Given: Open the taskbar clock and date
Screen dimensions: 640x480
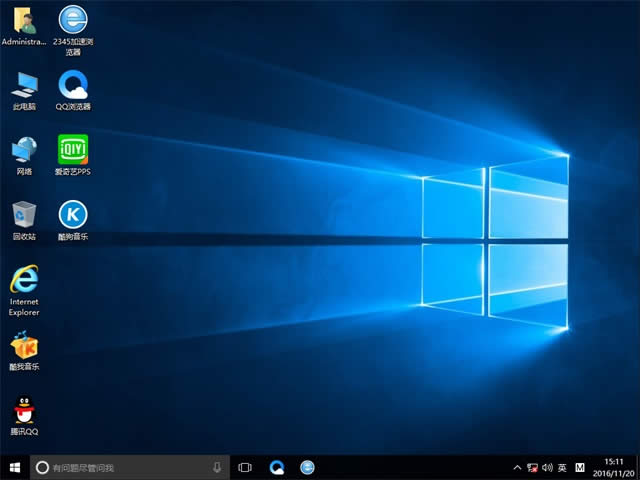Looking at the screenshot, I should pos(612,467).
